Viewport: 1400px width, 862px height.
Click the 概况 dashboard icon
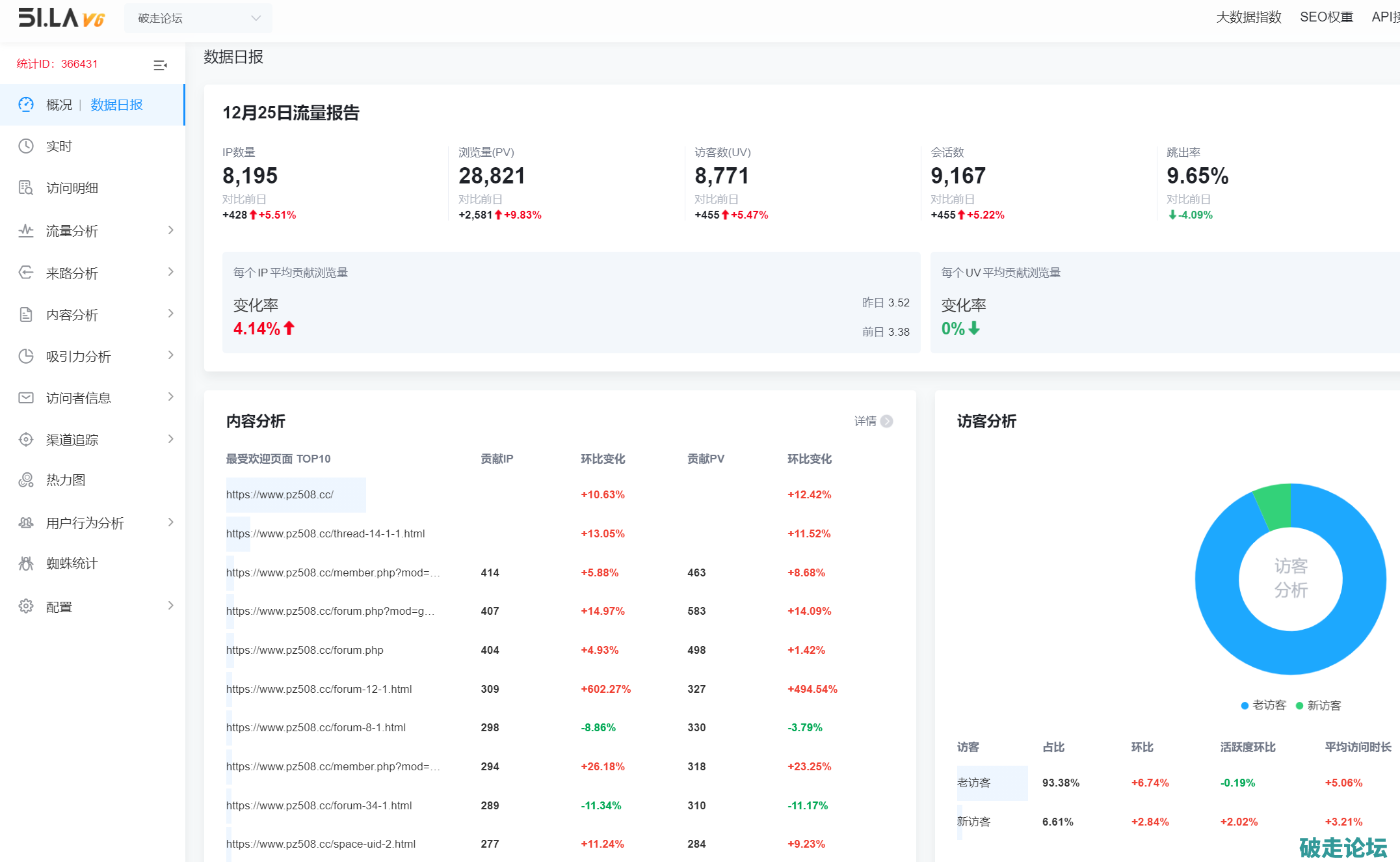[x=26, y=105]
